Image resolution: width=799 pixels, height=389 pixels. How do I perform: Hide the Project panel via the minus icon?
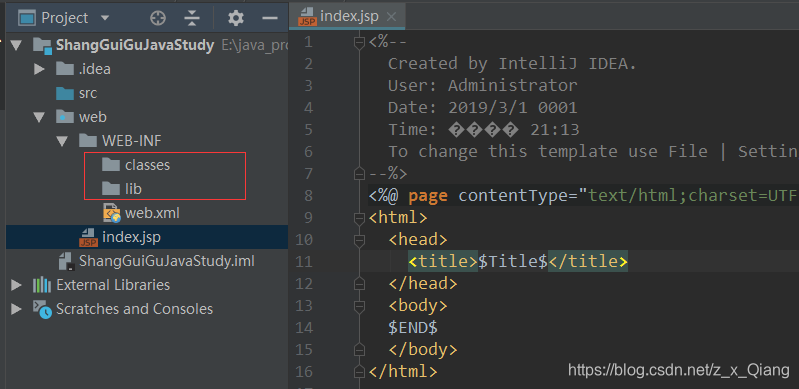270,18
